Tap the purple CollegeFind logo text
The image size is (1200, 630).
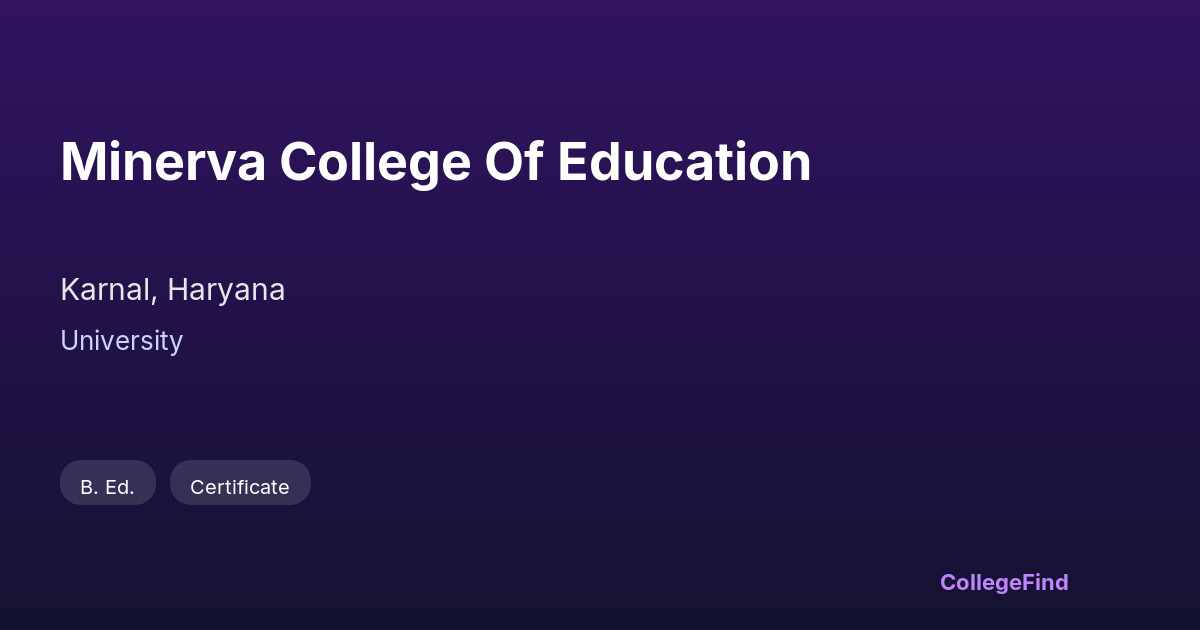(x=1003, y=582)
